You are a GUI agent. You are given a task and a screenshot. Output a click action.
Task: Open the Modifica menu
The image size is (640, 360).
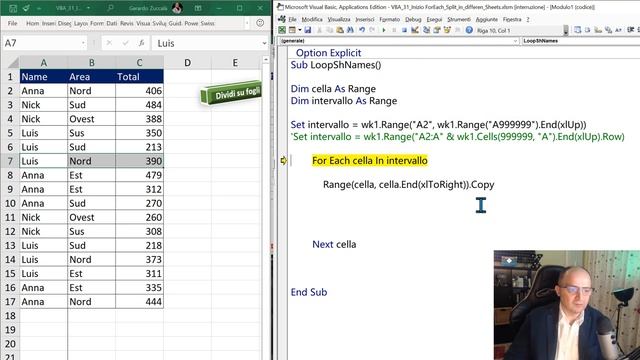(312, 19)
